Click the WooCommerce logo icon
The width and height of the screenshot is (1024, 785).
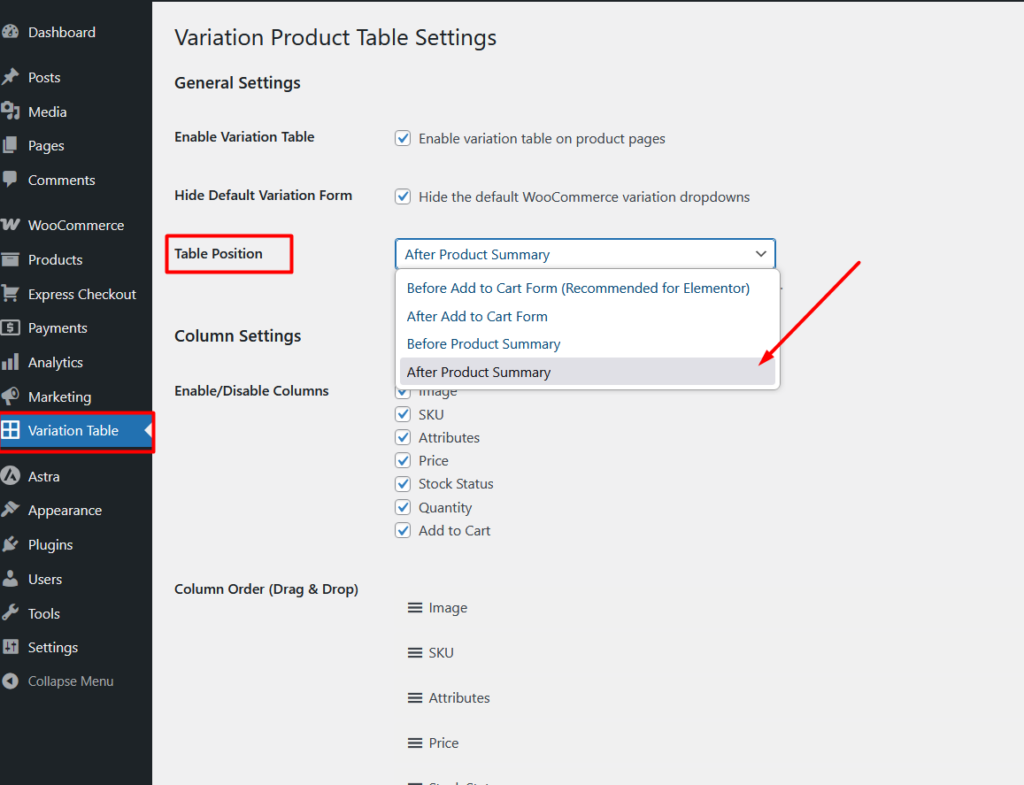(10, 225)
